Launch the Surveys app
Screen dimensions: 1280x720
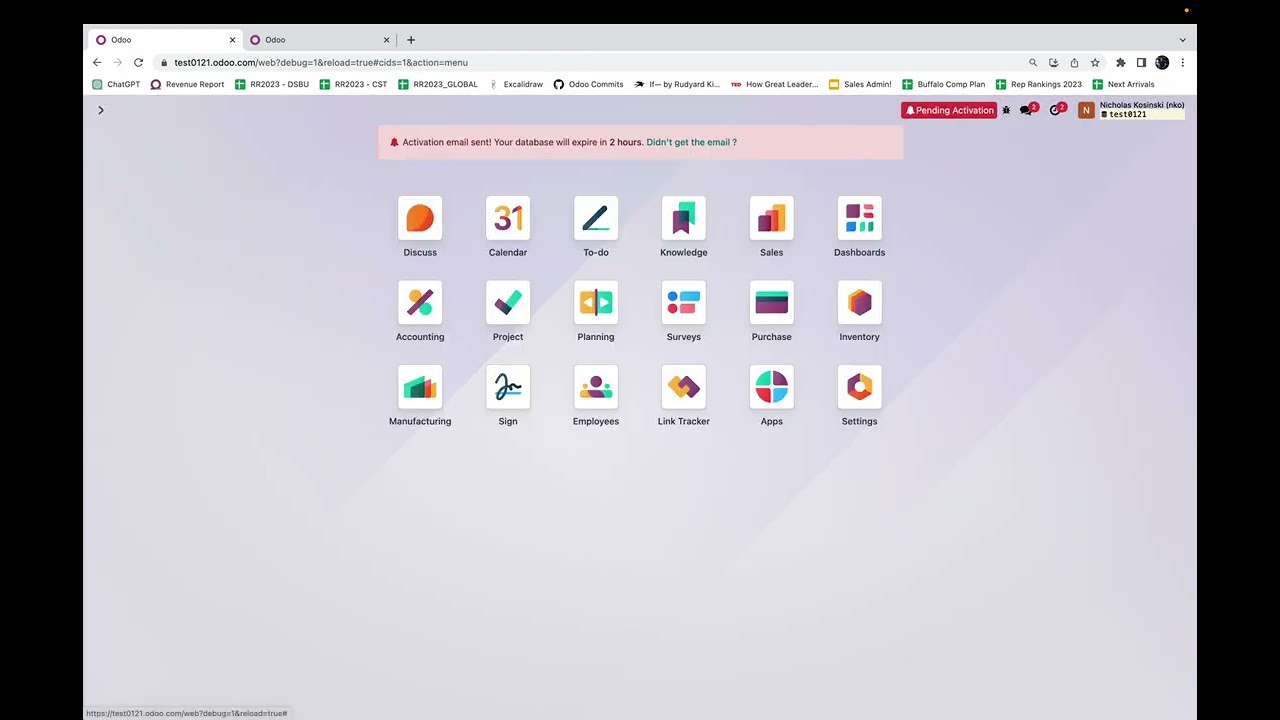click(684, 302)
